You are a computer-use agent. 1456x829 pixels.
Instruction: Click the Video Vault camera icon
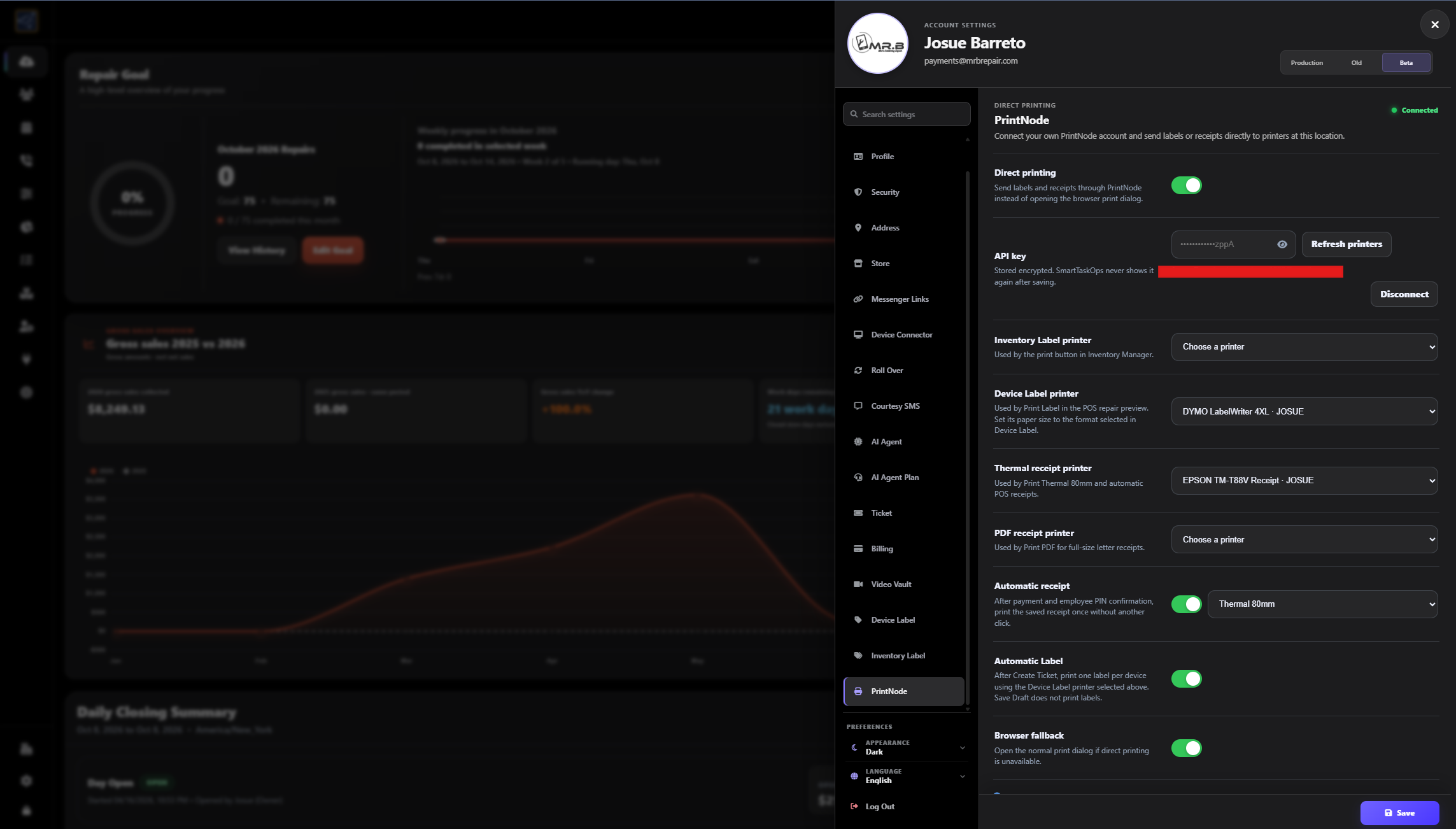click(858, 585)
